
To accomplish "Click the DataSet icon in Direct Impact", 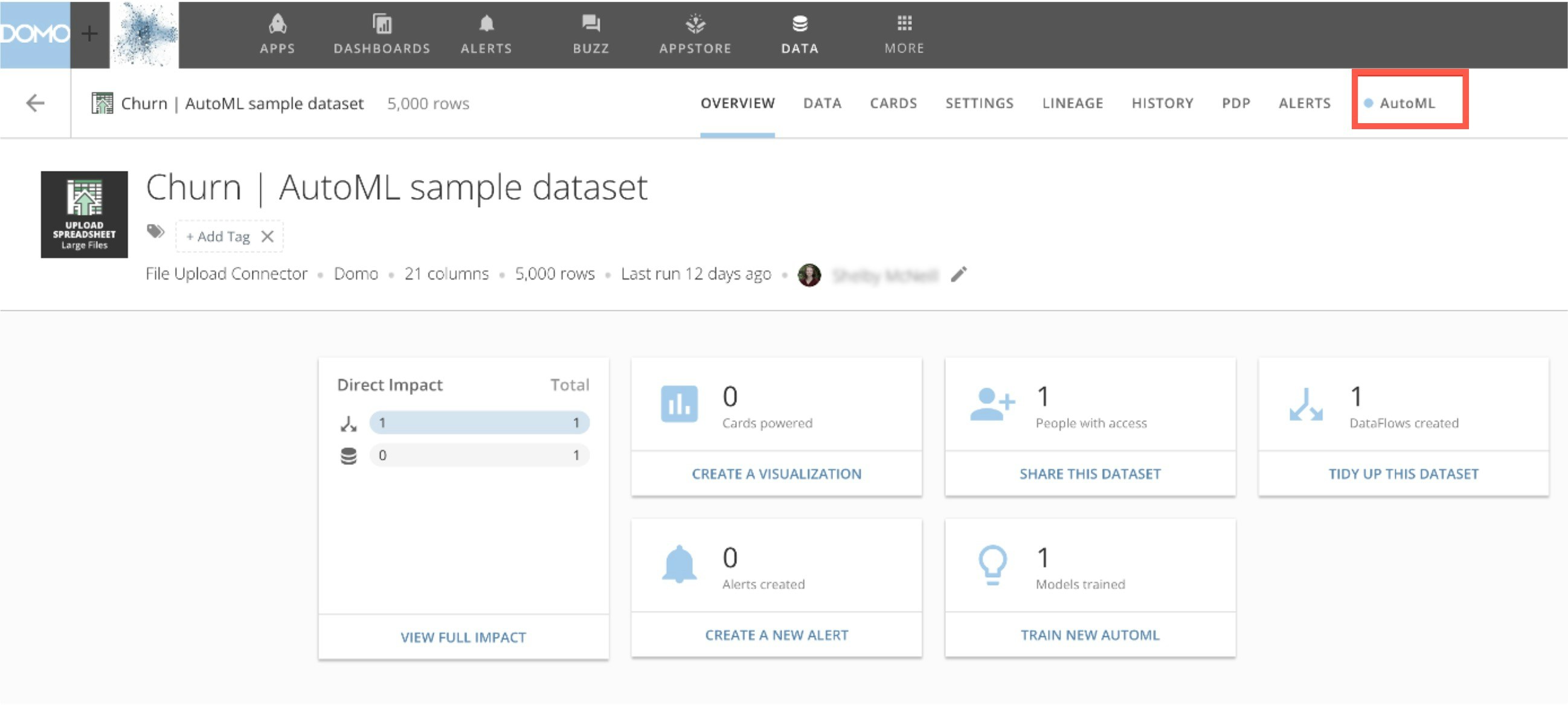I will [x=348, y=456].
